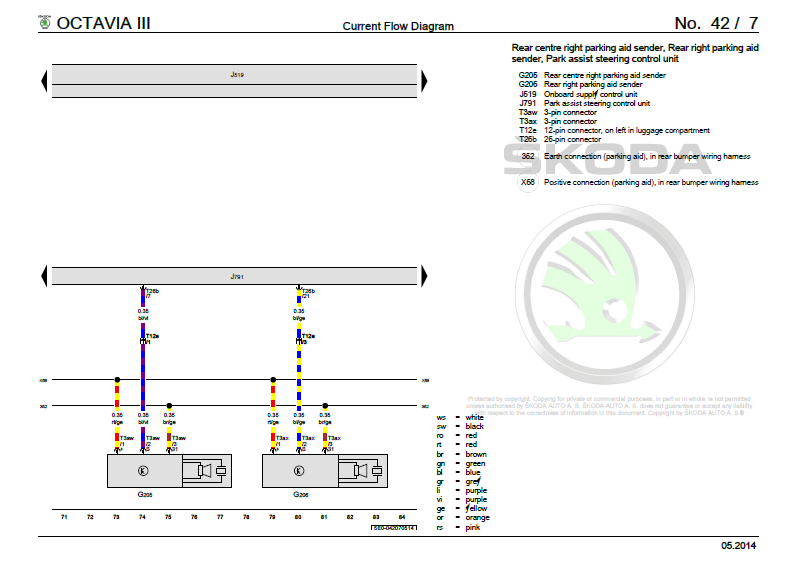Click the 'Earth connection (parking aid)' description

coord(647,156)
